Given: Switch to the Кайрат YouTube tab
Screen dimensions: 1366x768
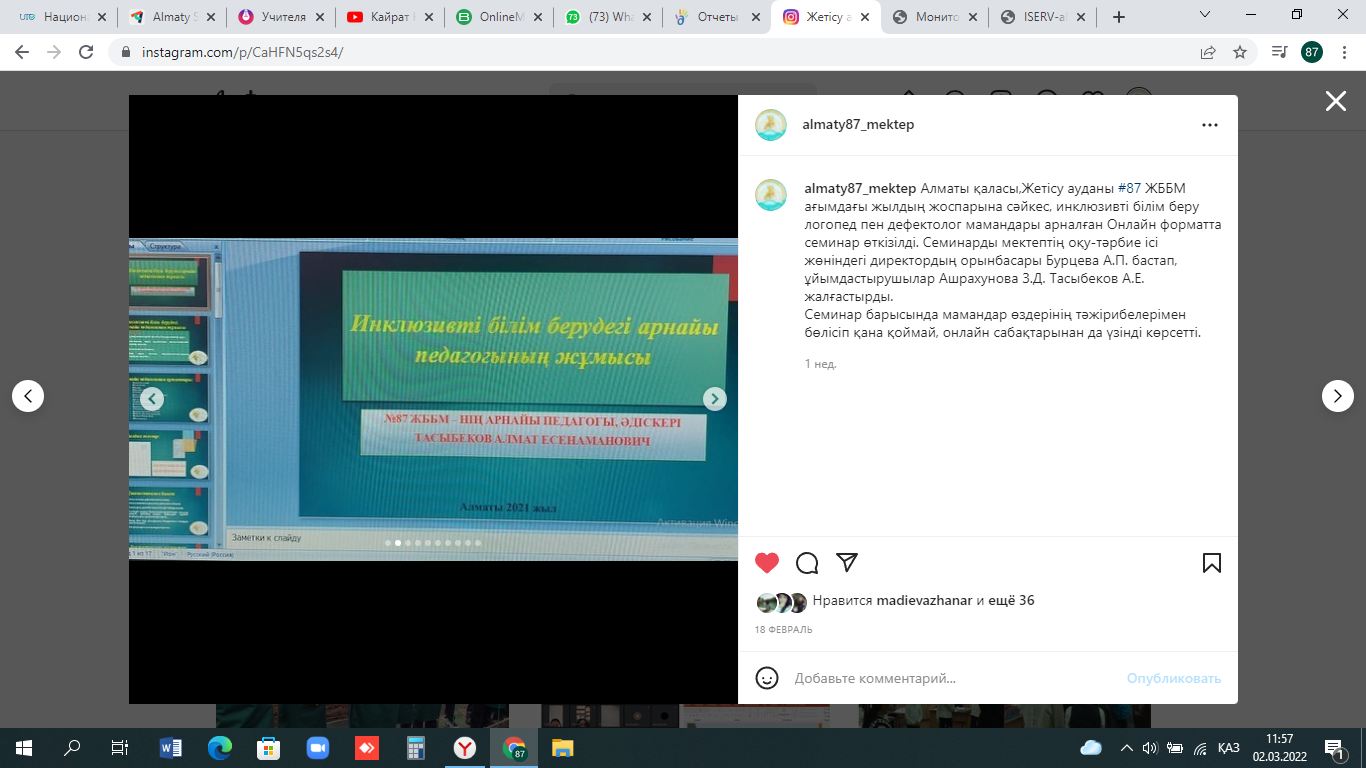Looking at the screenshot, I should tap(390, 17).
